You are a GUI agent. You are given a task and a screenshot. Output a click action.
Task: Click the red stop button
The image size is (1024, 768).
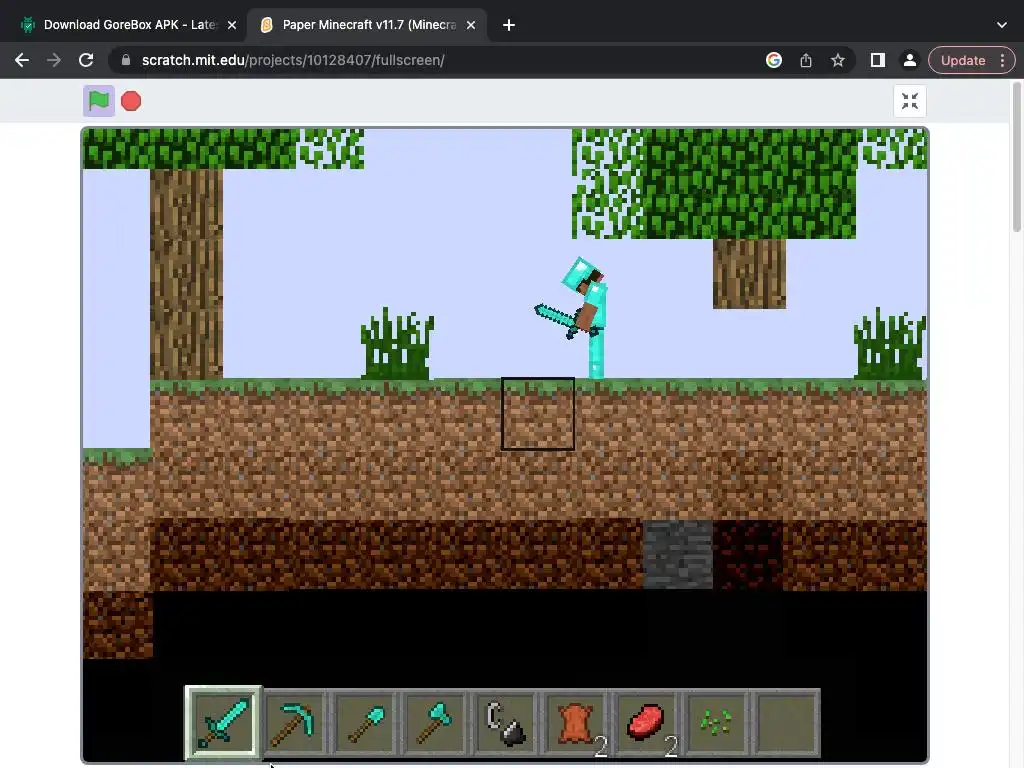pyautogui.click(x=131, y=101)
